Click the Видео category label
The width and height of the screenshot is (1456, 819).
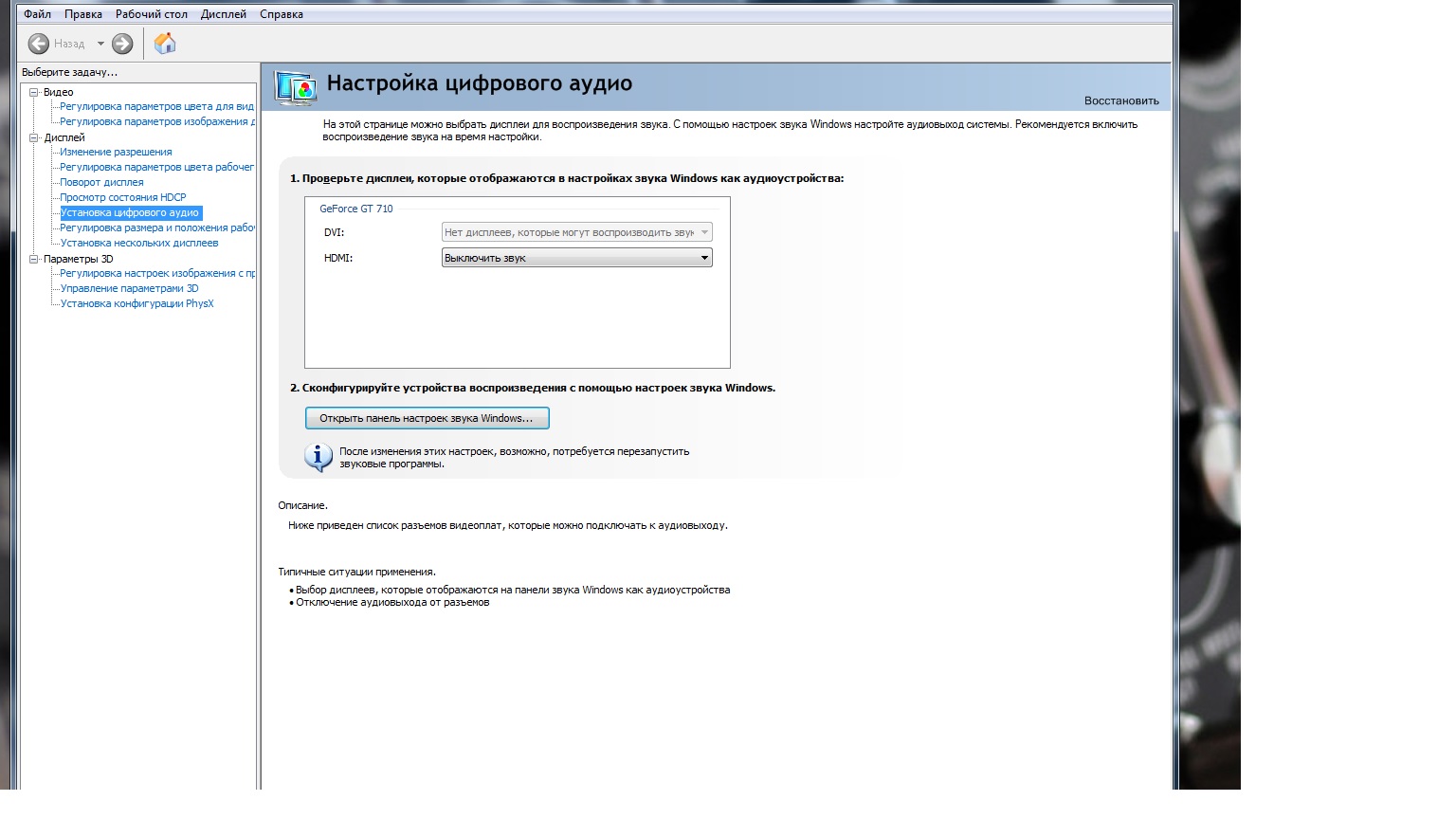pyautogui.click(x=58, y=92)
